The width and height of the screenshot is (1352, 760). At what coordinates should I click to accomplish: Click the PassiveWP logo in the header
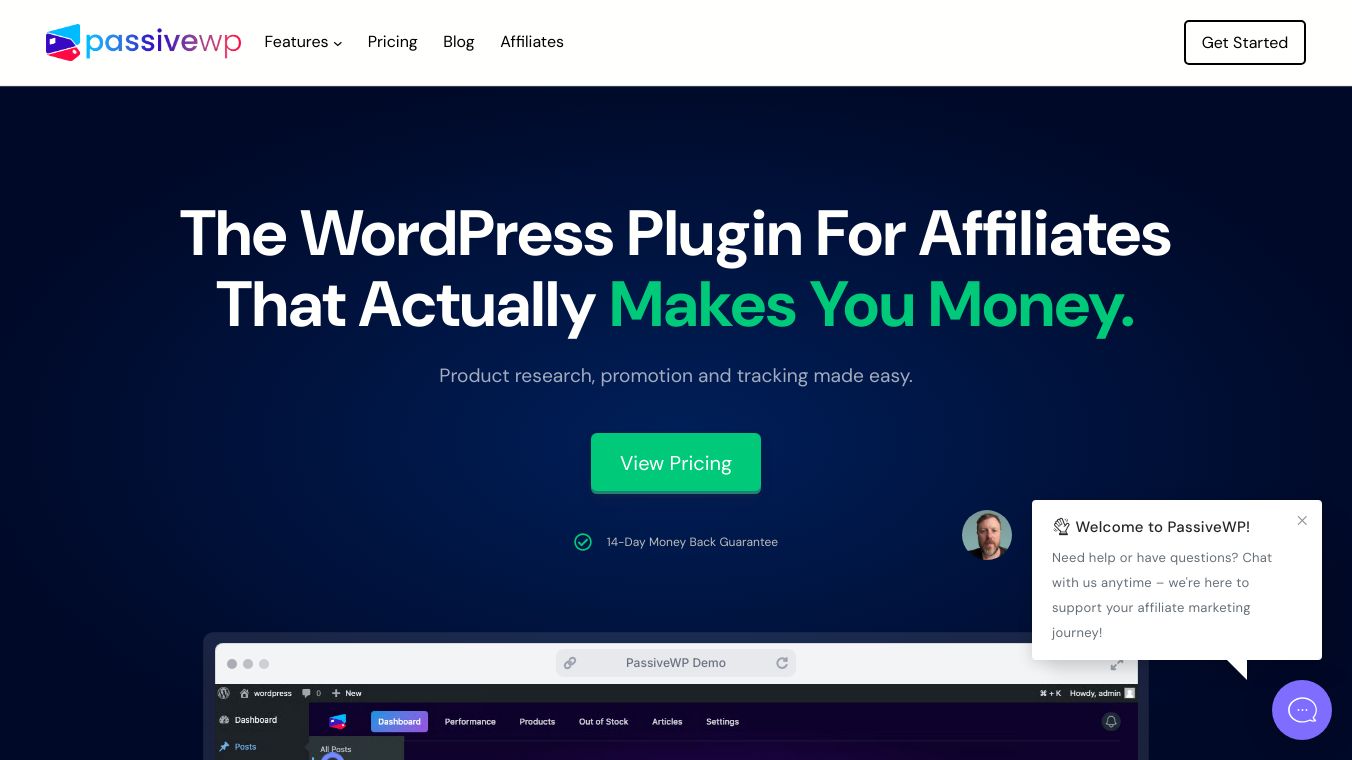[143, 42]
